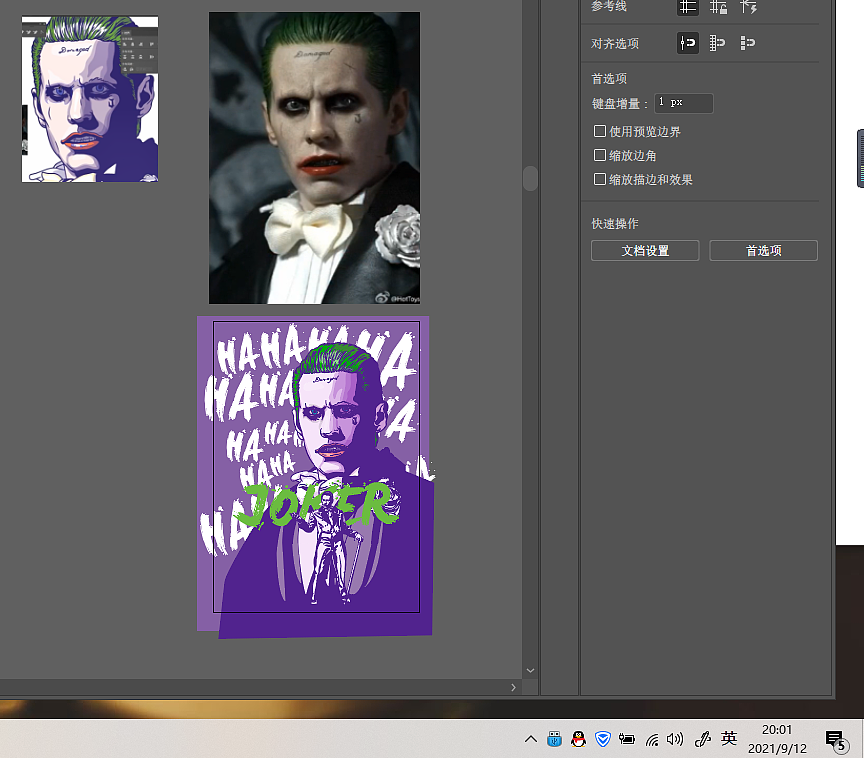Open QQ penguin tray icon

(579, 739)
